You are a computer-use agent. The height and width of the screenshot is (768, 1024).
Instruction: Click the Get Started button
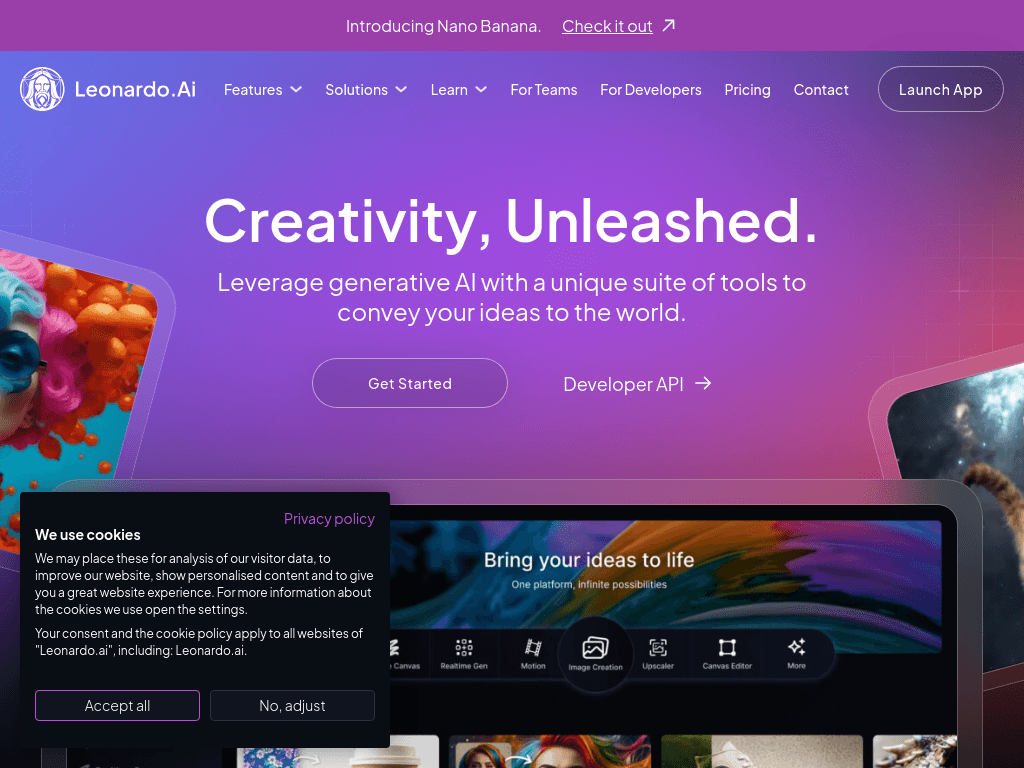pos(409,383)
